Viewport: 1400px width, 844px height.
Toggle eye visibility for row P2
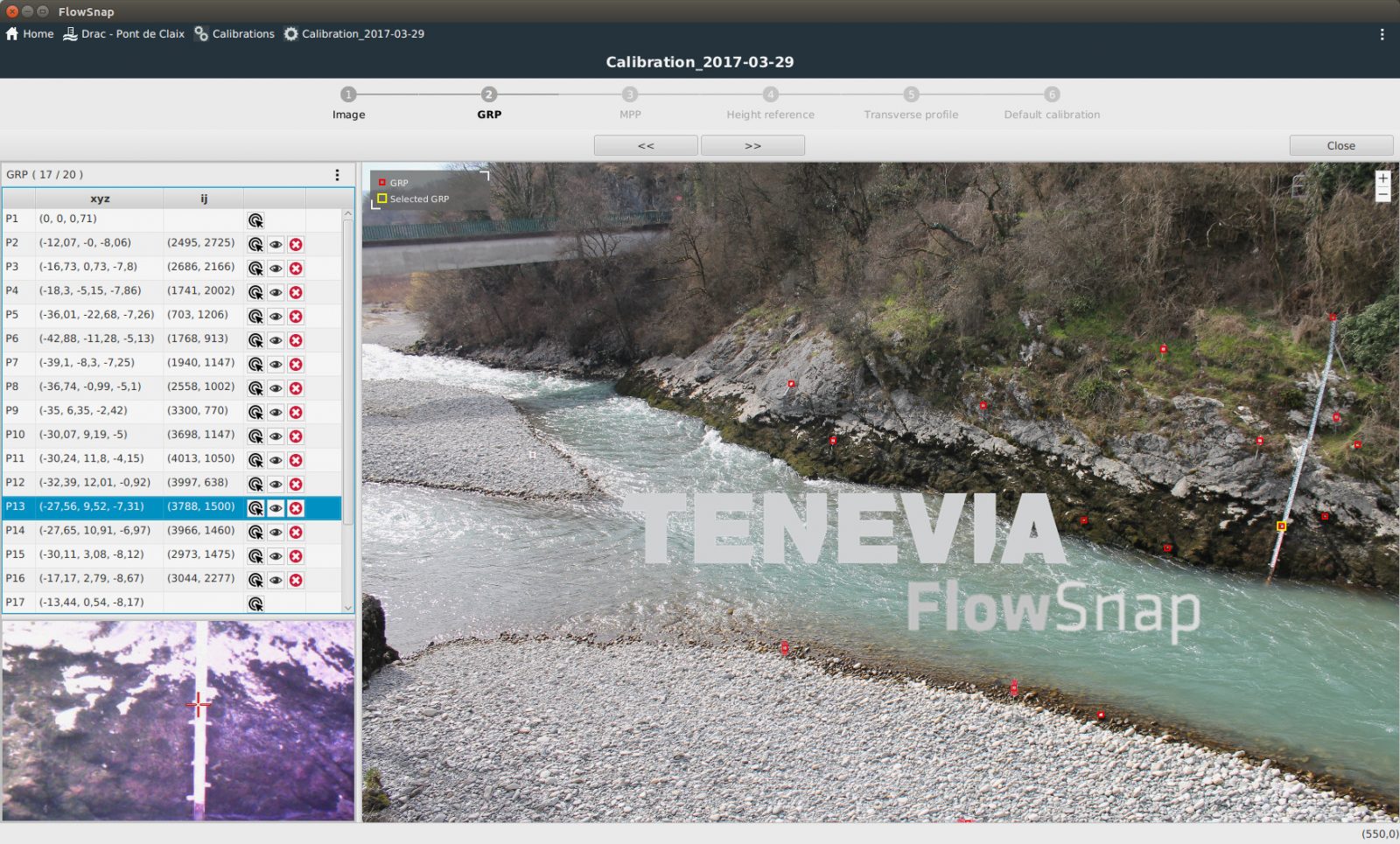tap(276, 245)
